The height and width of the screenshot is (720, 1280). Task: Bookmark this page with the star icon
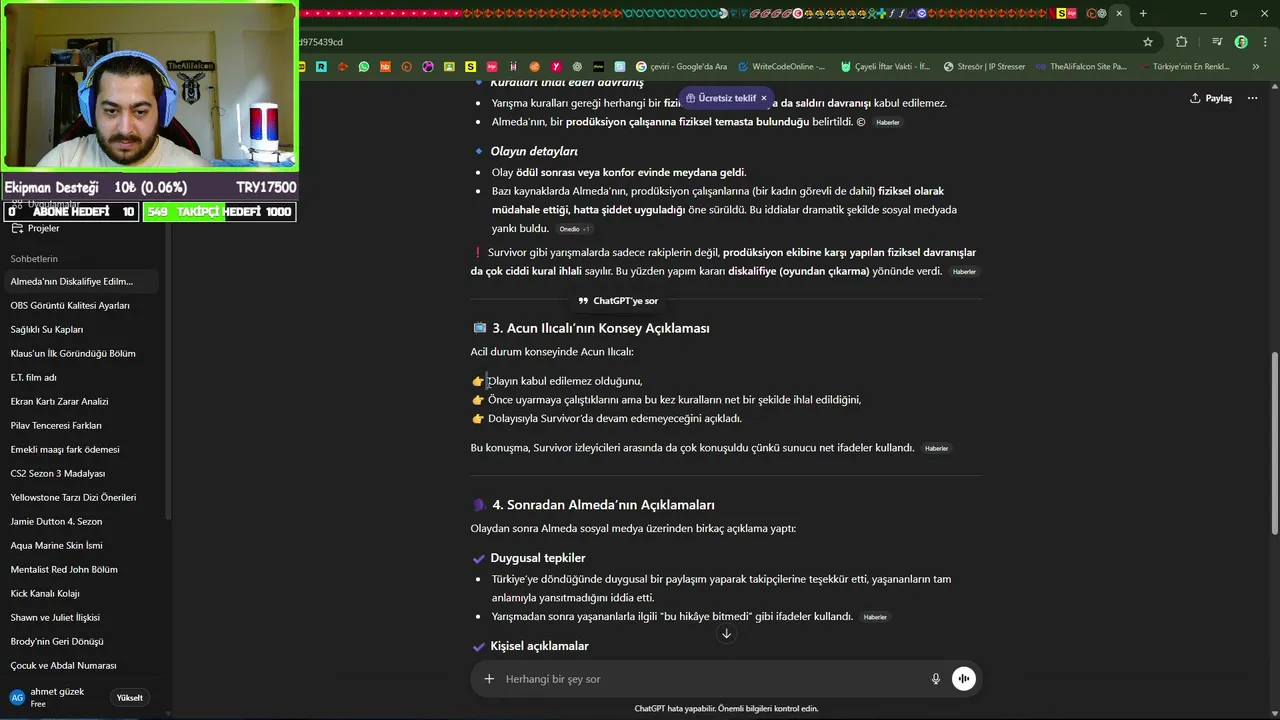point(1148,42)
